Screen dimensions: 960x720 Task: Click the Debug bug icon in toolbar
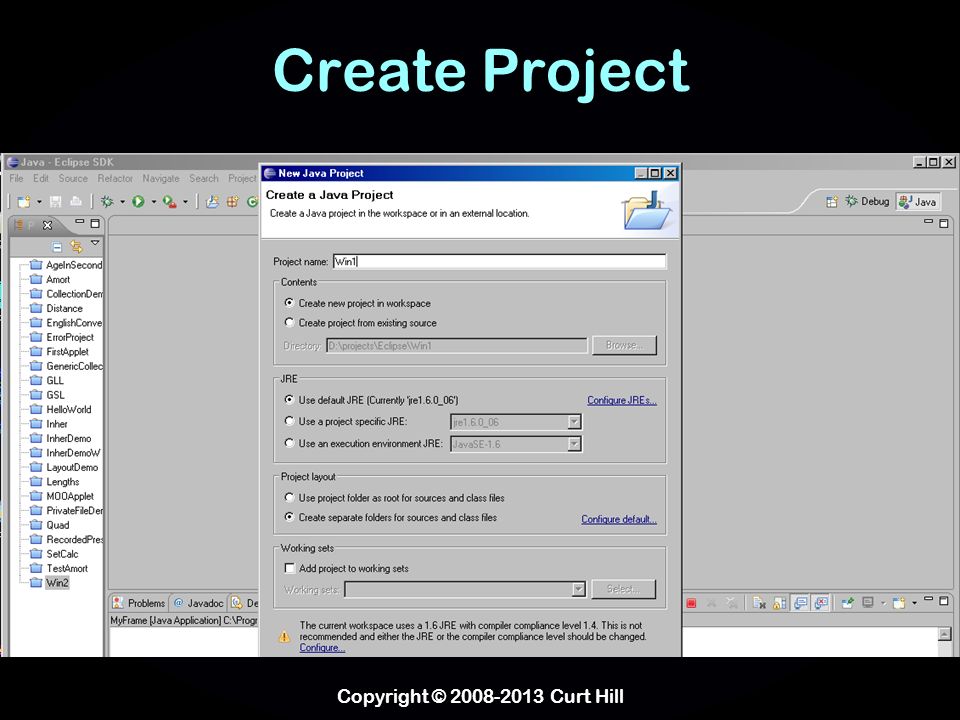point(107,201)
